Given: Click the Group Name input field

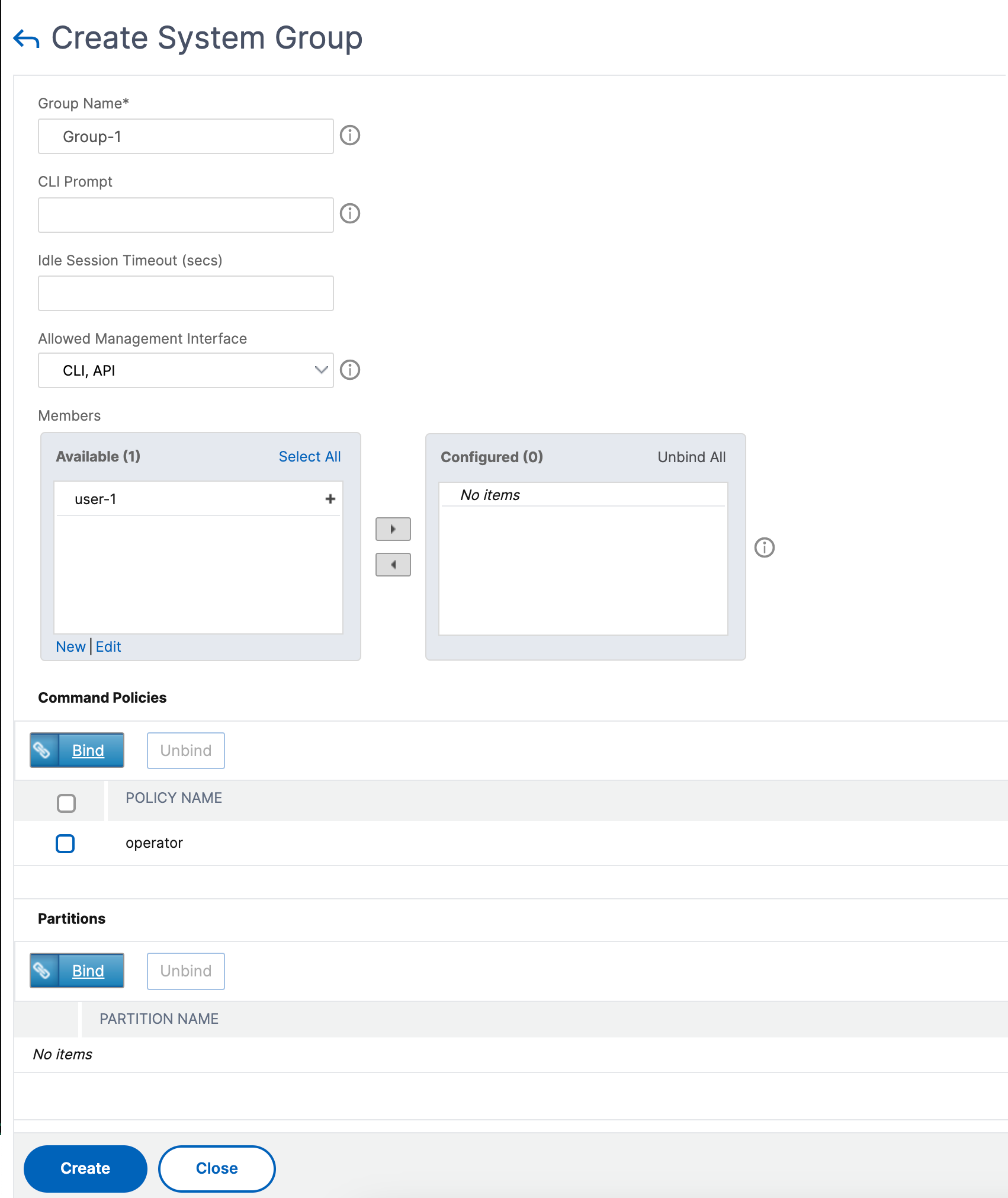Looking at the screenshot, I should tap(186, 136).
